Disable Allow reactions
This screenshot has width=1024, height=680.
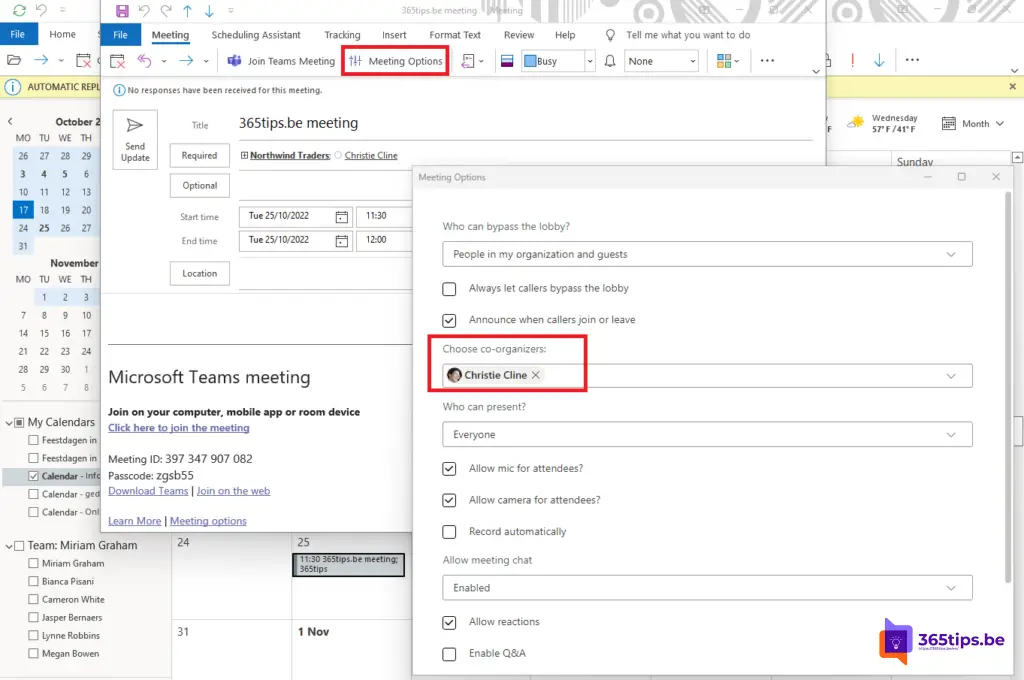coord(449,622)
